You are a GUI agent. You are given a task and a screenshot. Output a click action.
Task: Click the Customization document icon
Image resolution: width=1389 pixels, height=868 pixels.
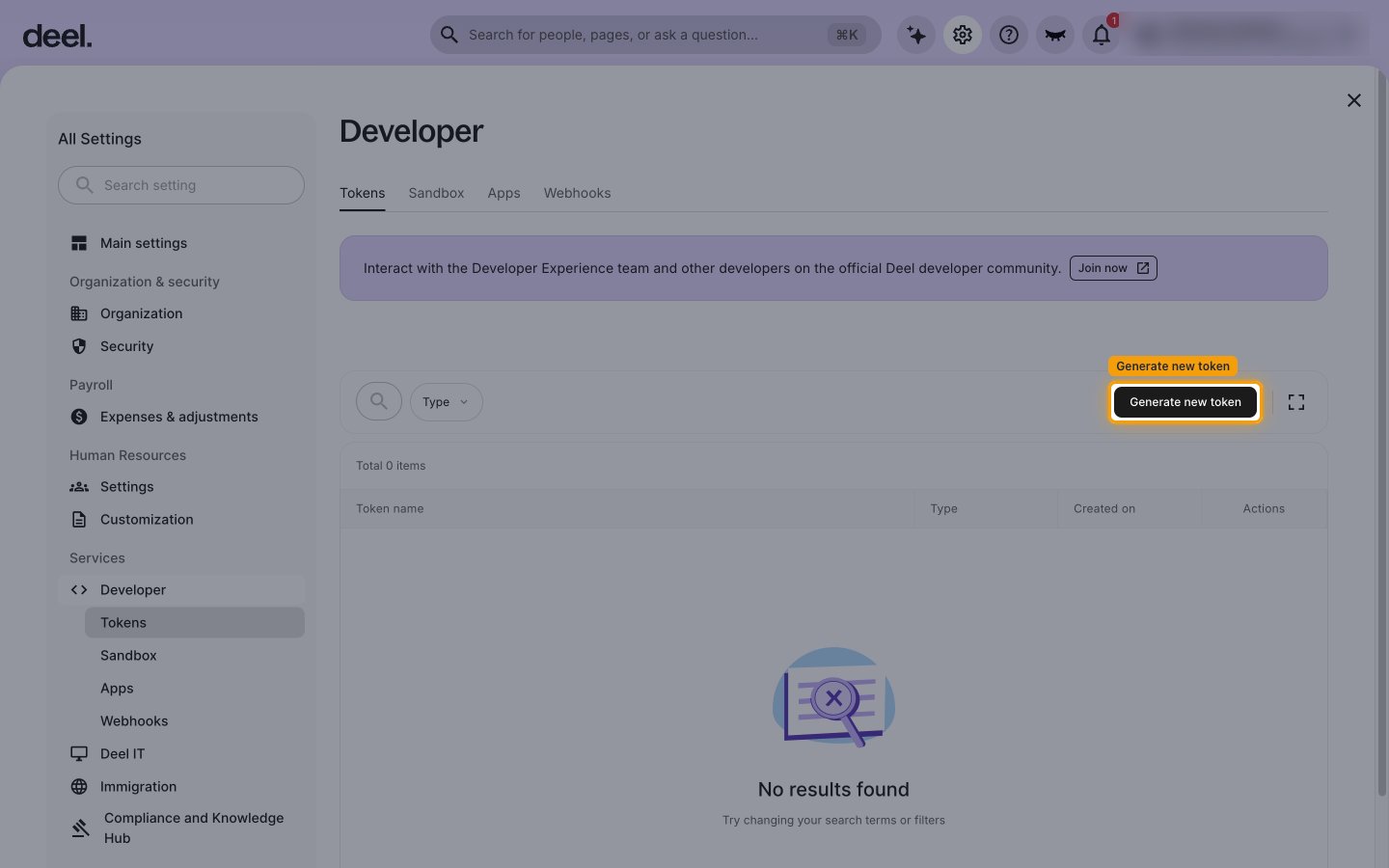[79, 519]
